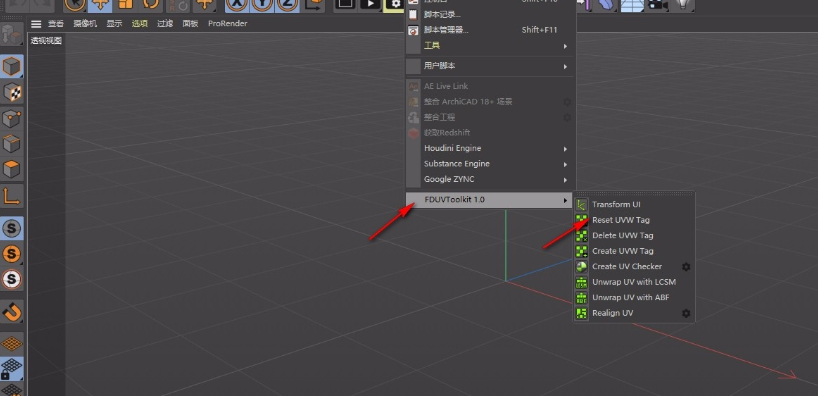Image resolution: width=818 pixels, height=397 pixels.
Task: Switch to Points mode
Action: tap(11, 118)
